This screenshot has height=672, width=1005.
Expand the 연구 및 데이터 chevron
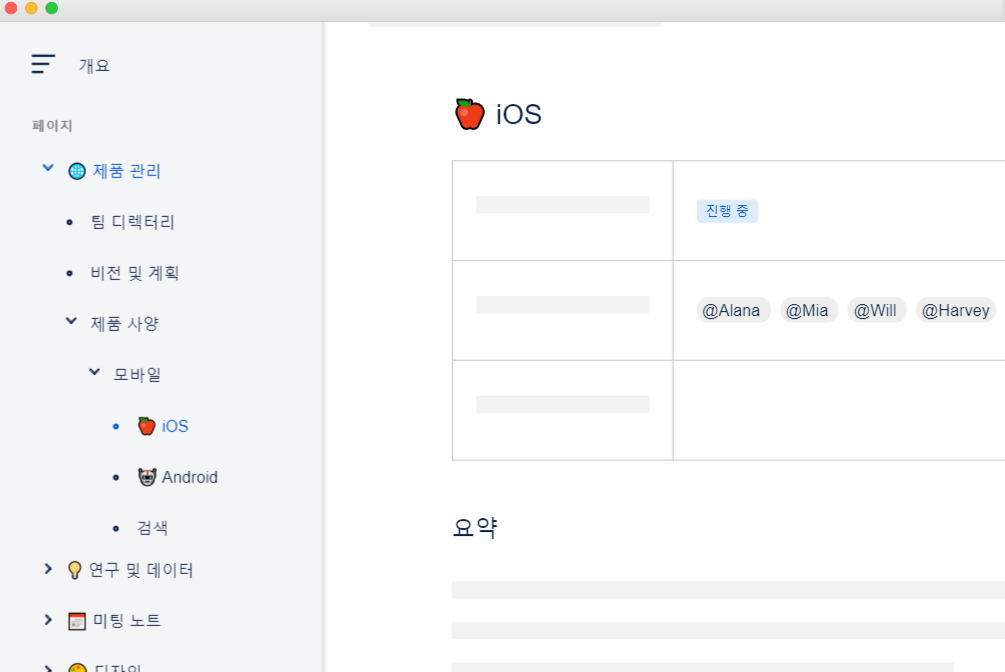click(x=48, y=569)
